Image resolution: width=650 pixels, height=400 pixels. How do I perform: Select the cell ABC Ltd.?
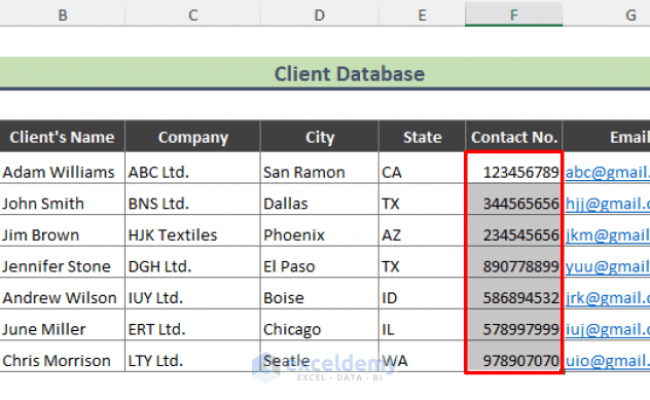(193, 168)
